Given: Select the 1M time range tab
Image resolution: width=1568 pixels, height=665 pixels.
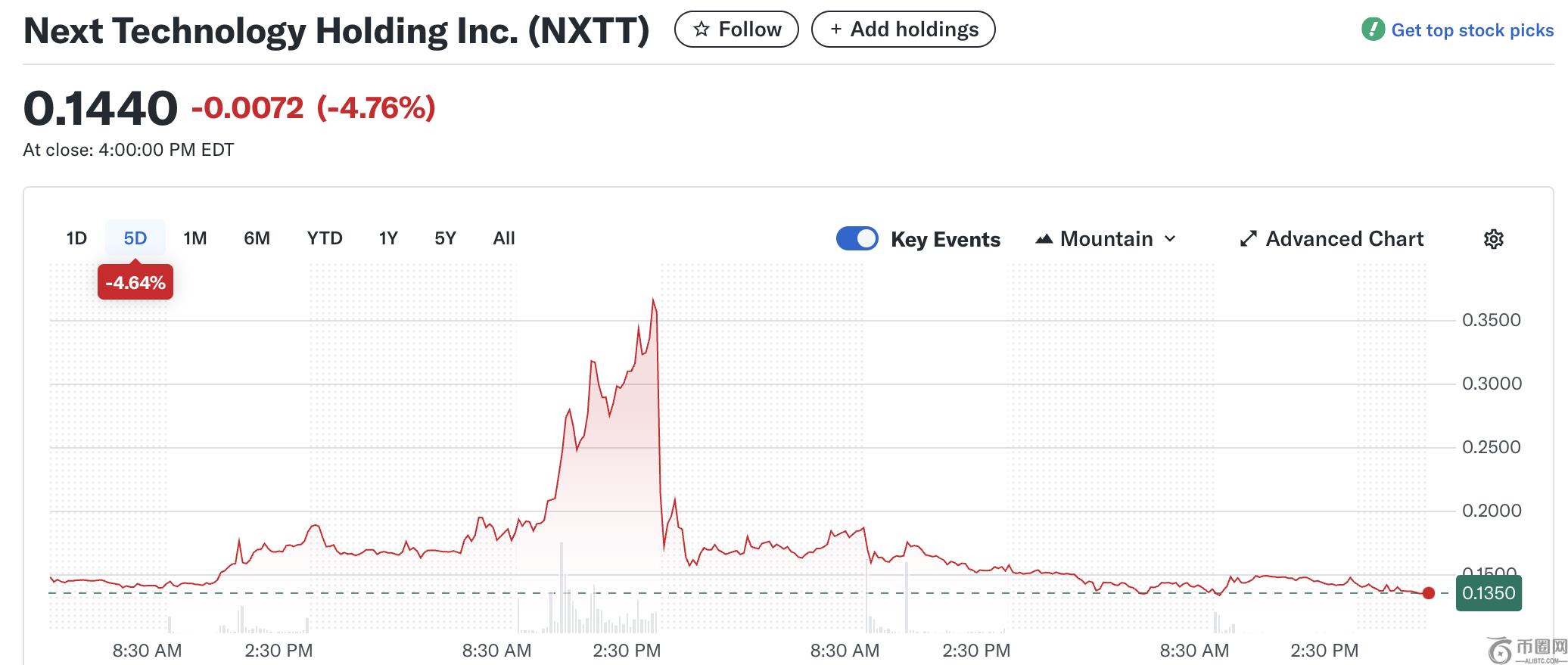Looking at the screenshot, I should 194,238.
